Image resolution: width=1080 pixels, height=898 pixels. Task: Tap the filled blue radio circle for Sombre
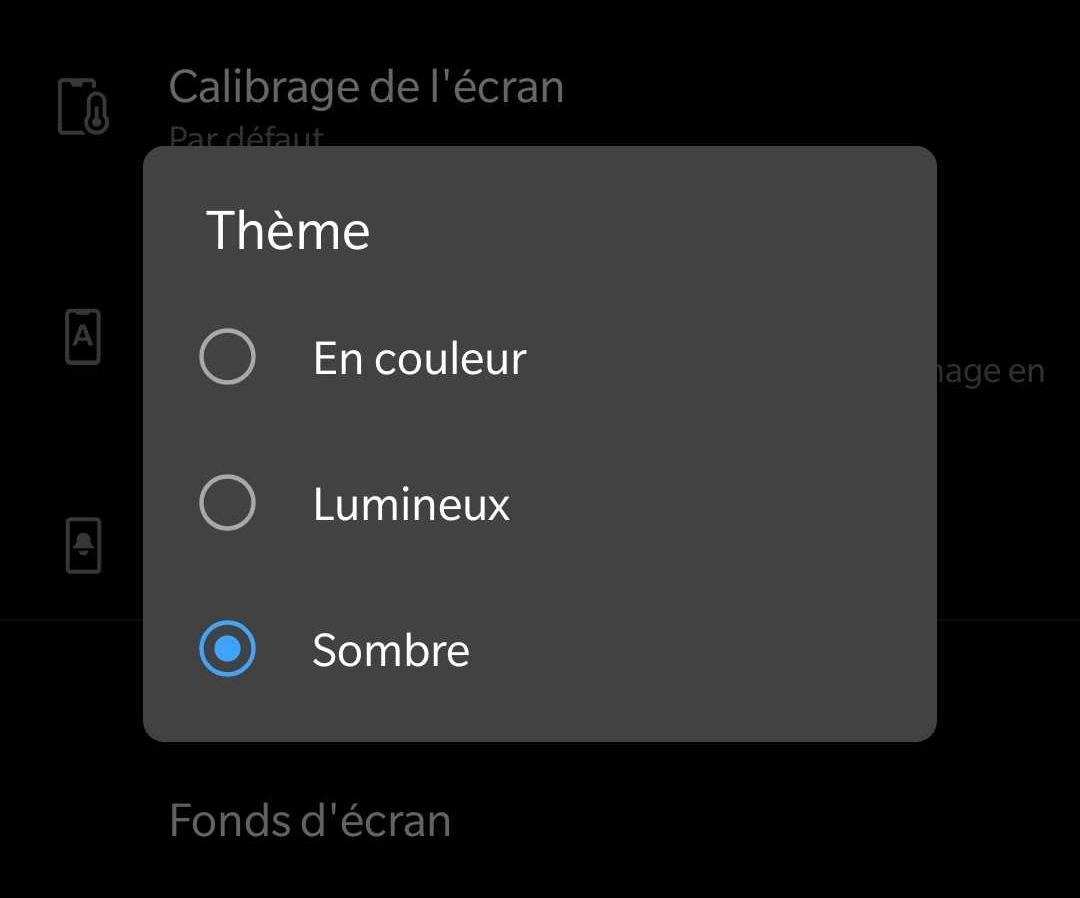tap(228, 649)
